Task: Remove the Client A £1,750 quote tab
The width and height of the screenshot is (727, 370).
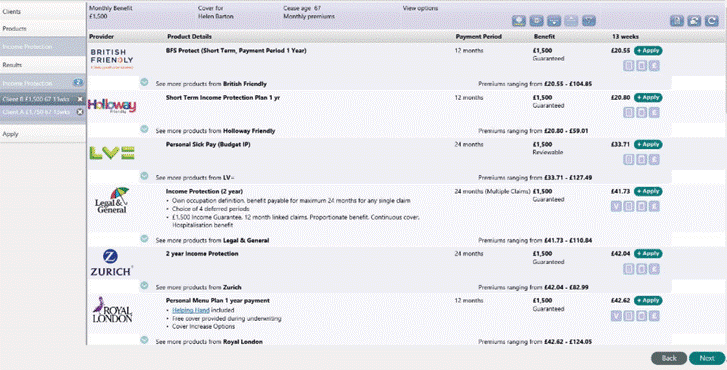Action: point(80,112)
